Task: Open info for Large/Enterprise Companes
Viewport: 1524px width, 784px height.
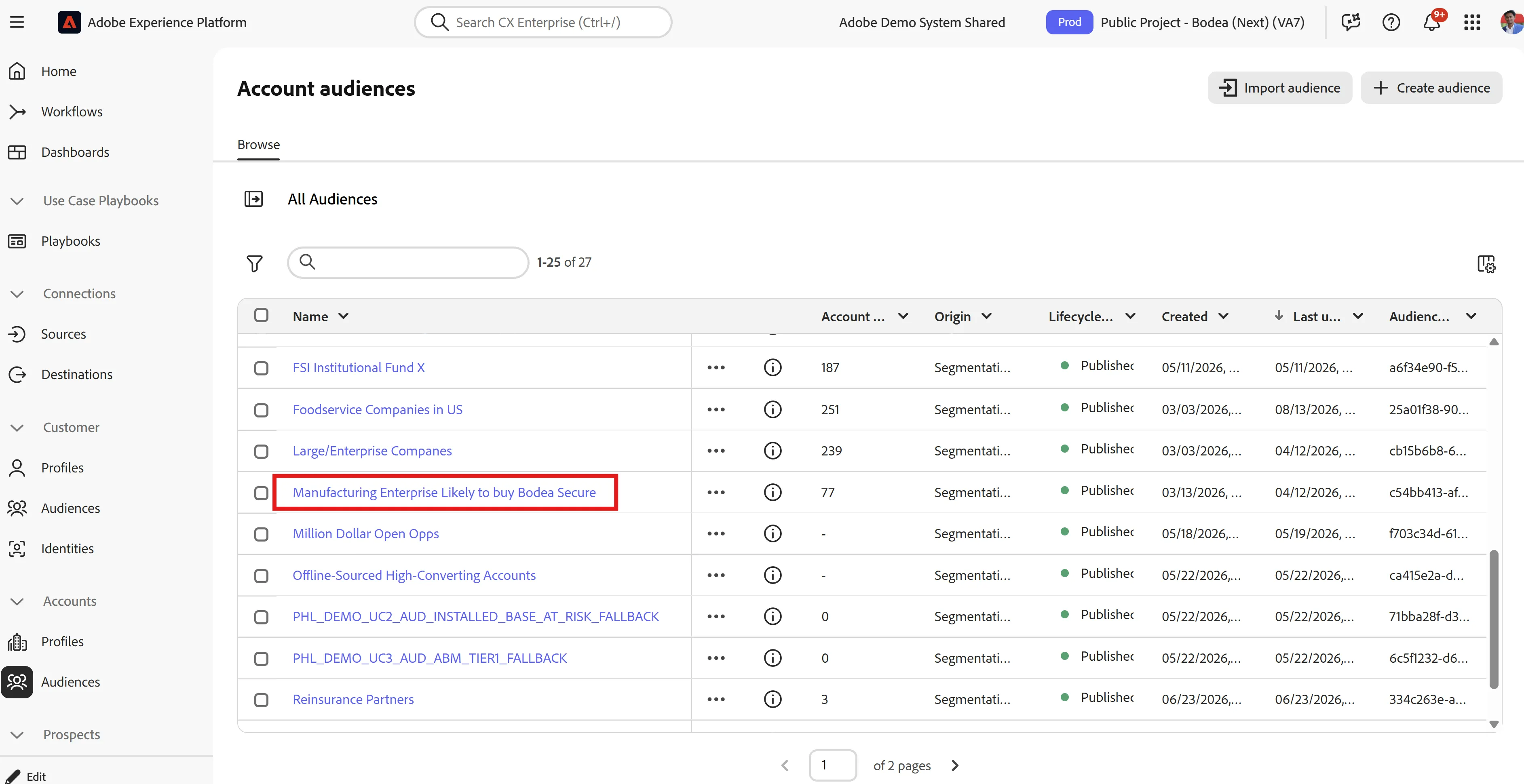Action: point(773,451)
